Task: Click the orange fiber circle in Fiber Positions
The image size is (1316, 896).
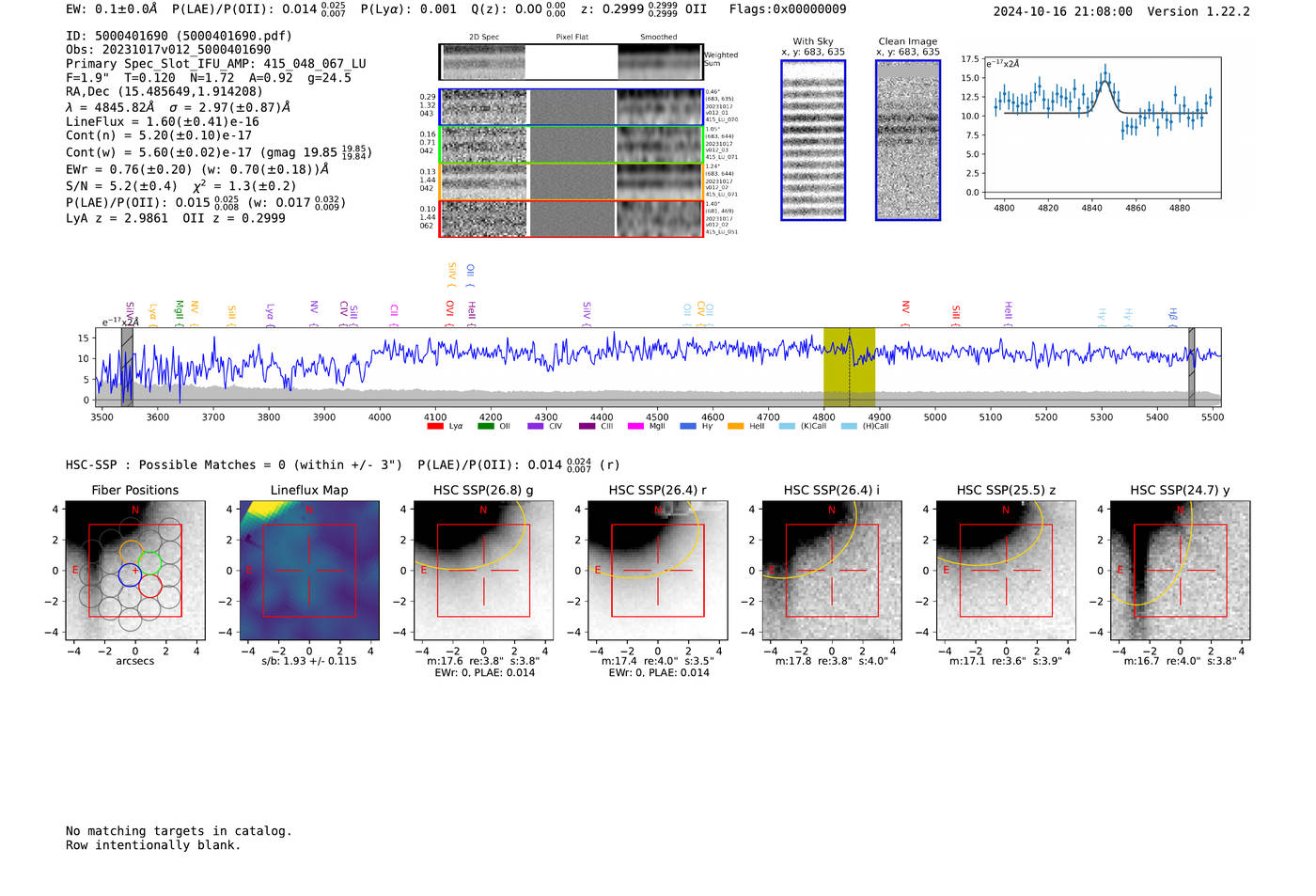Action: click(x=130, y=551)
